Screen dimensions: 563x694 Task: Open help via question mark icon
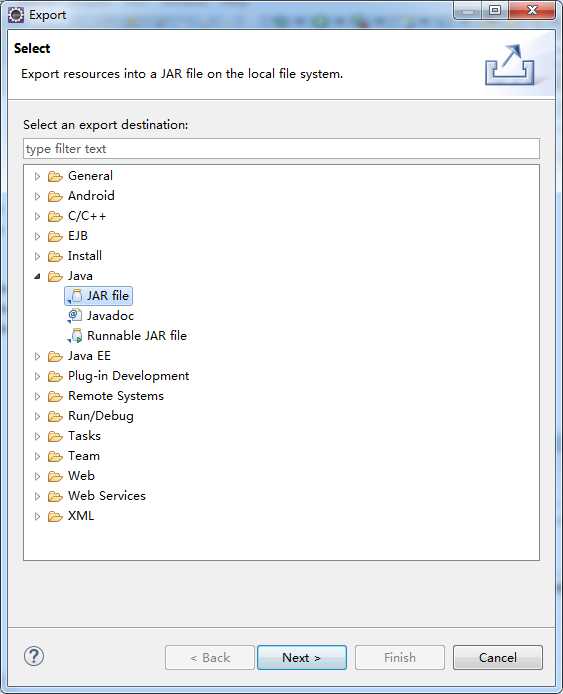pyautogui.click(x=34, y=656)
